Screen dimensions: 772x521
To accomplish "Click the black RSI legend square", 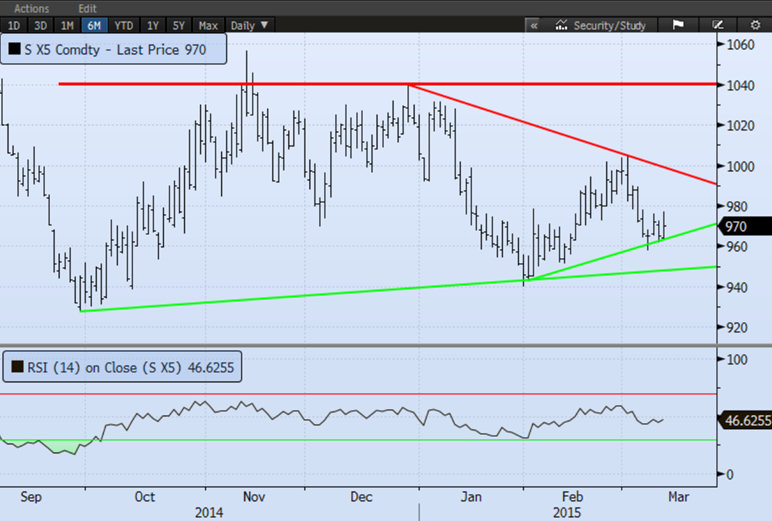I will (15, 366).
